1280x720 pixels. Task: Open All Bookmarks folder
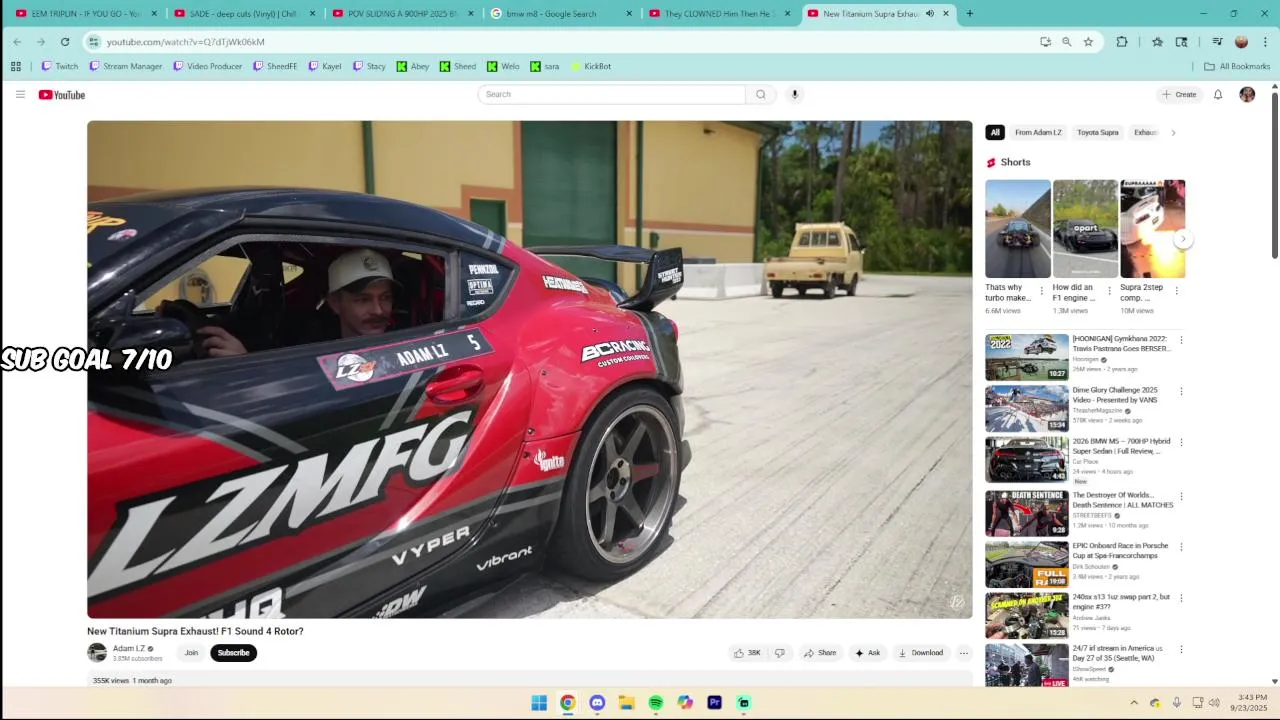pos(1237,67)
